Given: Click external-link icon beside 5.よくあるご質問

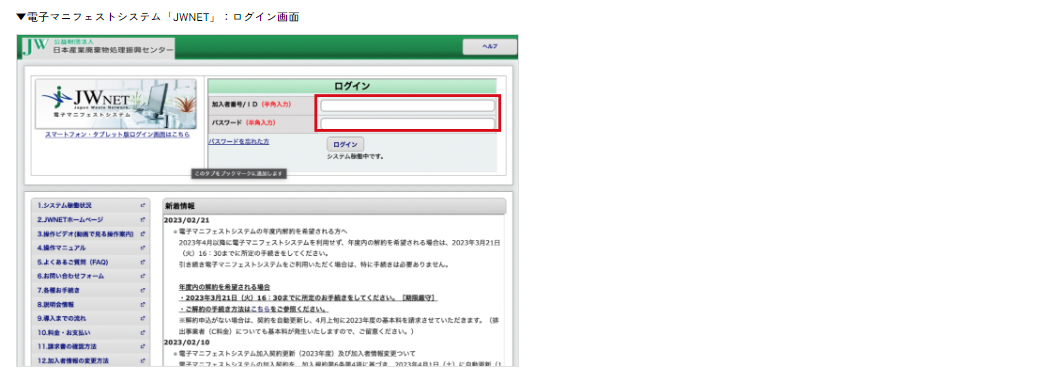Looking at the screenshot, I should pos(142,262).
